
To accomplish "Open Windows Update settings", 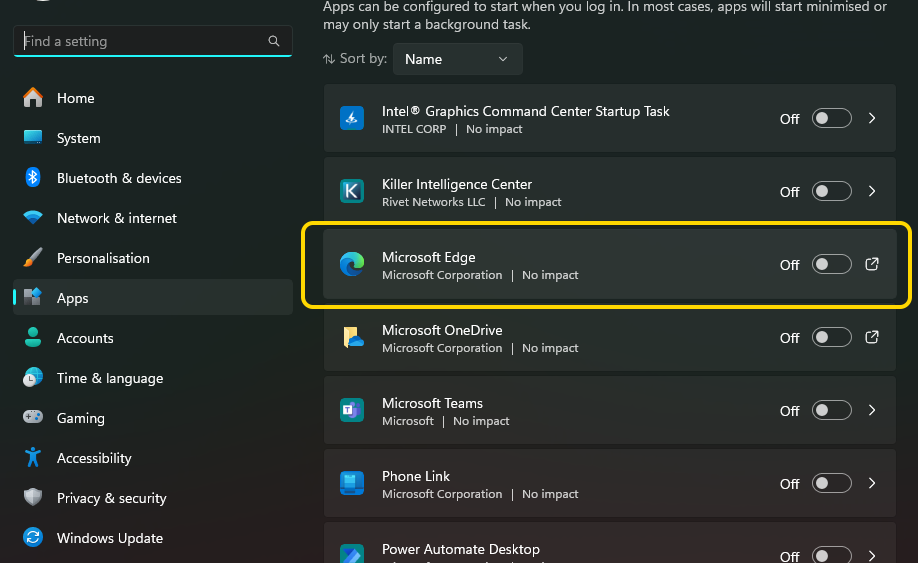I will (x=153, y=538).
